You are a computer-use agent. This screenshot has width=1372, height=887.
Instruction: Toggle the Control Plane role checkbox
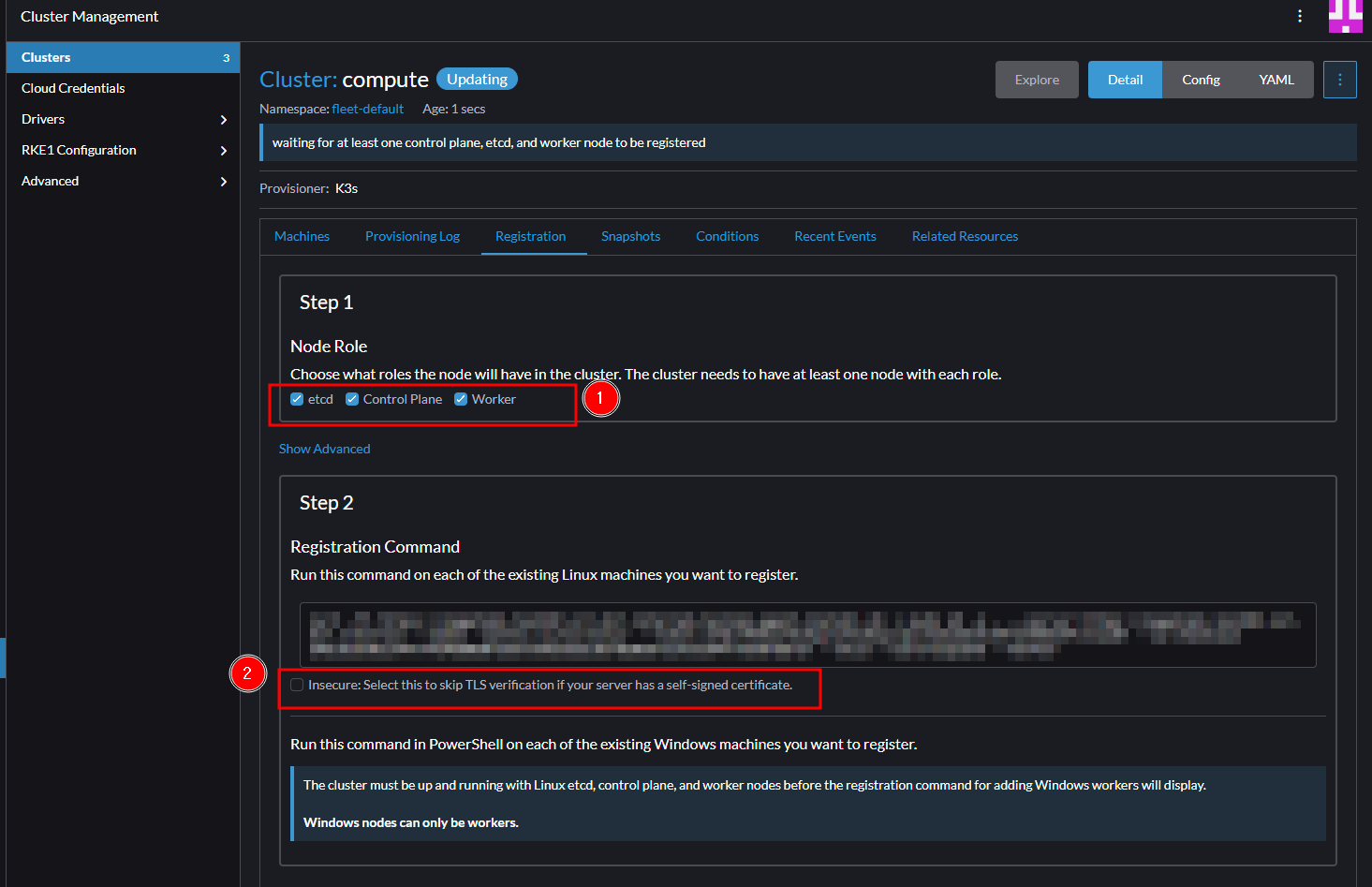coord(352,399)
